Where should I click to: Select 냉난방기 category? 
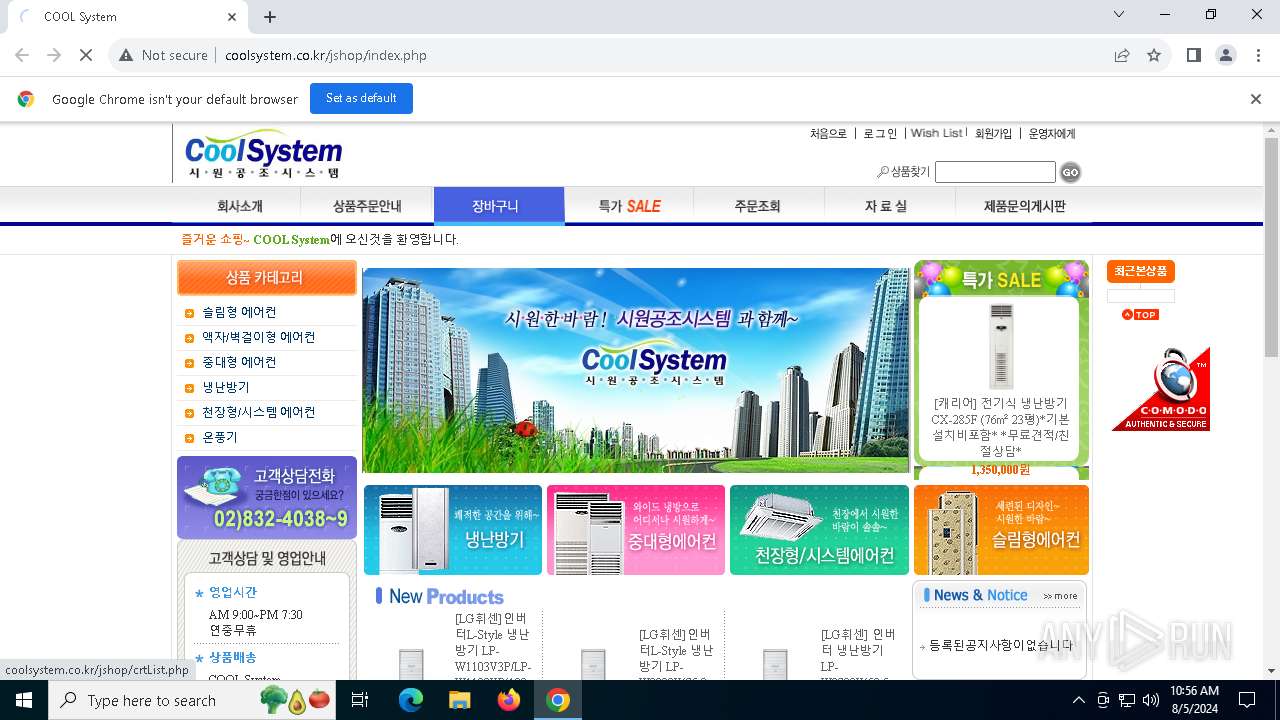[x=226, y=387]
